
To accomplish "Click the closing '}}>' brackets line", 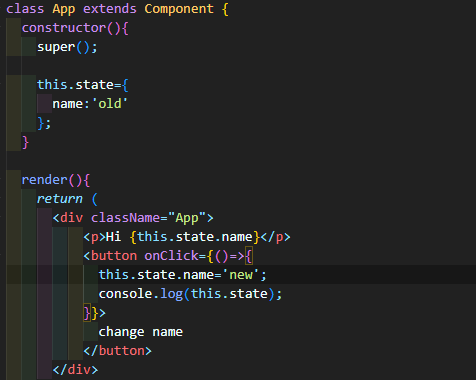I will 94,313.
